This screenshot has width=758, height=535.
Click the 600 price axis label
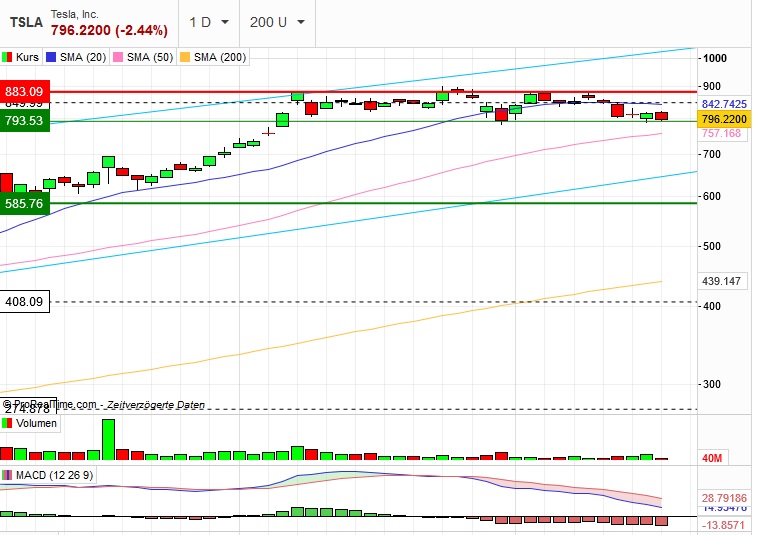coord(712,196)
